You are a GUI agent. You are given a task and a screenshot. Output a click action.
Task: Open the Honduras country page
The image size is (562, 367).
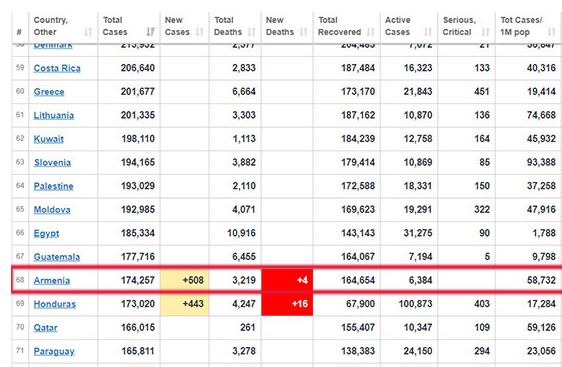54,304
